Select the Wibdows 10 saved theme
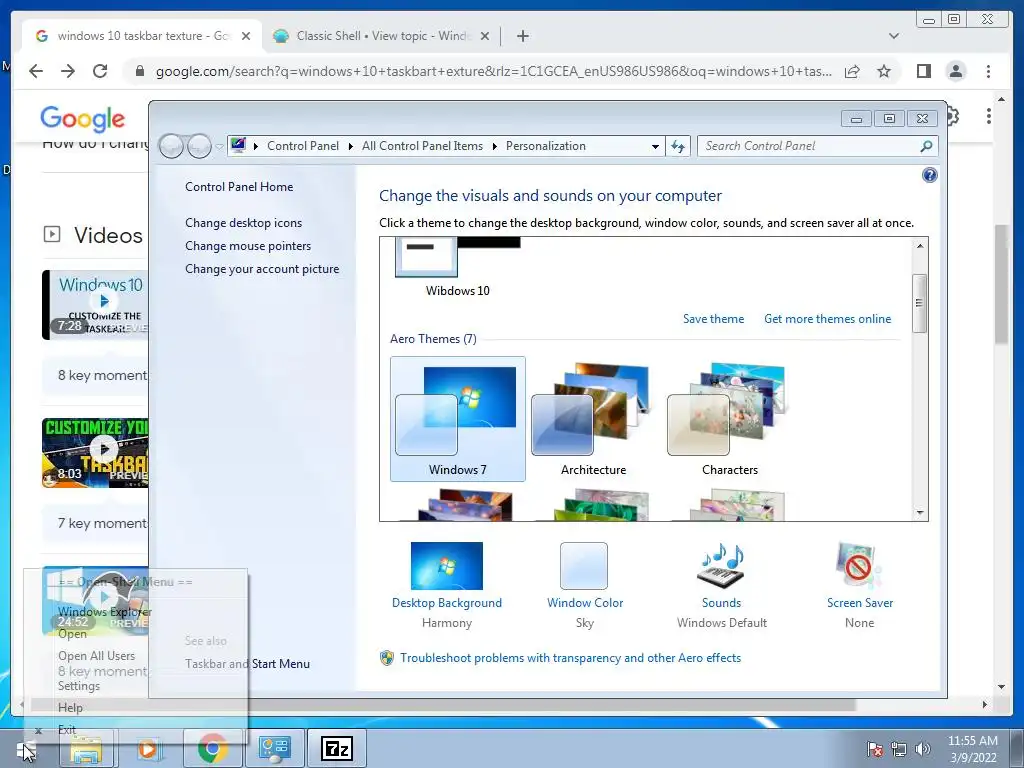Image resolution: width=1024 pixels, height=768 pixels. (x=458, y=268)
